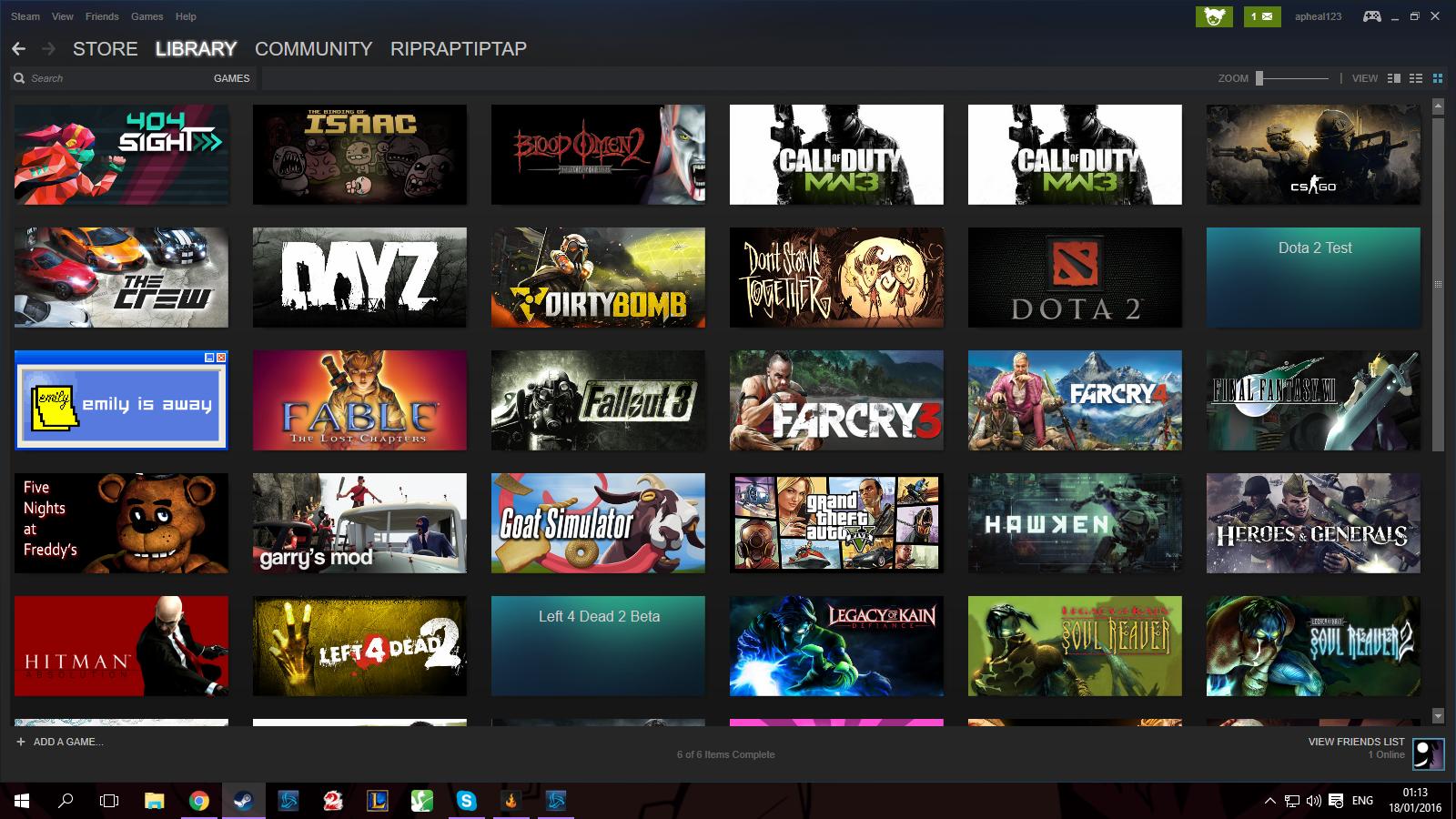Select the Left 4 Dead 2 hand-logo tile
Image resolution: width=1456 pixels, height=819 pixels.
(x=359, y=646)
